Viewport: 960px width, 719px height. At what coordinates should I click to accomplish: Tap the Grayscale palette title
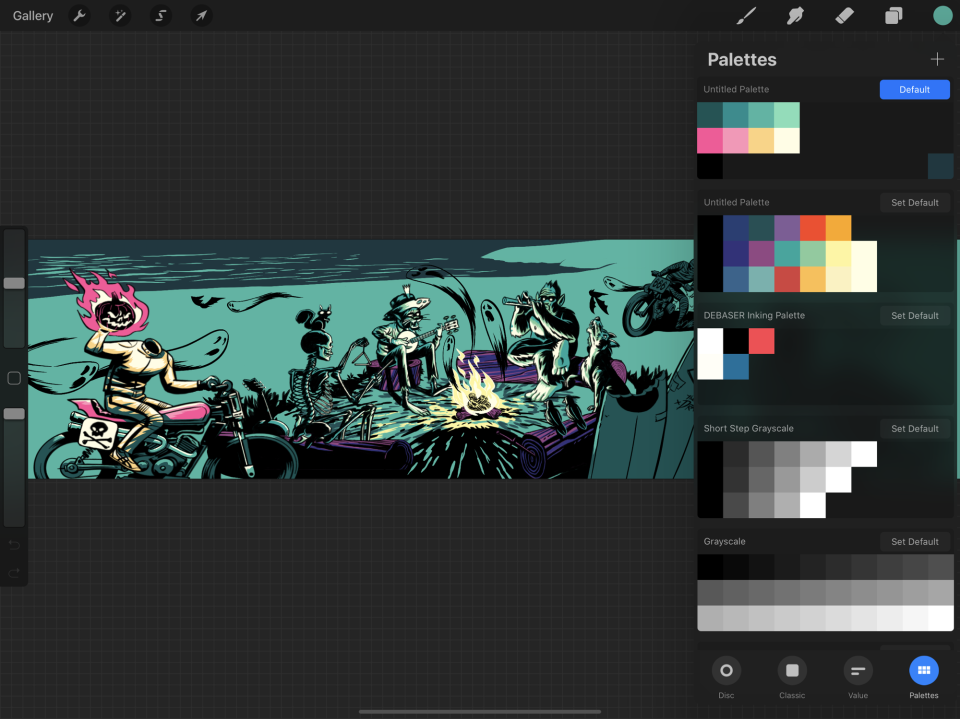(x=724, y=541)
